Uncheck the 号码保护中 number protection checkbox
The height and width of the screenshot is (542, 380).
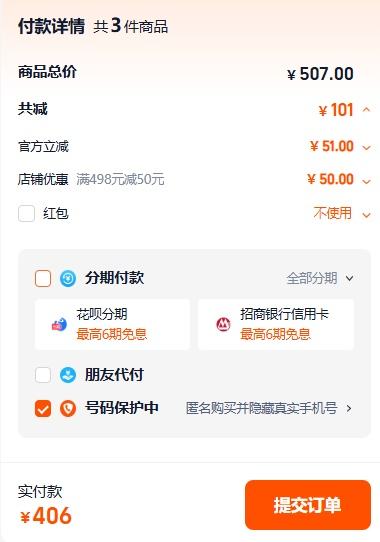43,409
